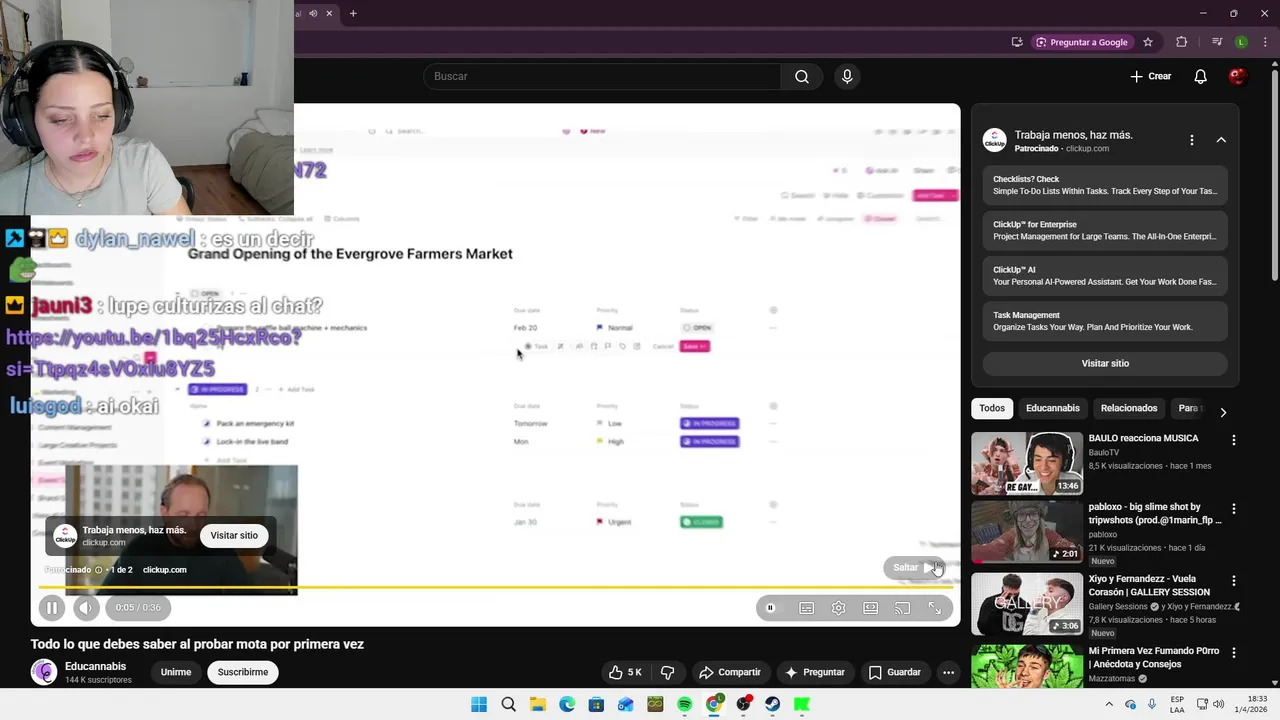Screen dimensions: 1280x720
Task: Select the Relacionados filter chip
Action: point(1128,408)
